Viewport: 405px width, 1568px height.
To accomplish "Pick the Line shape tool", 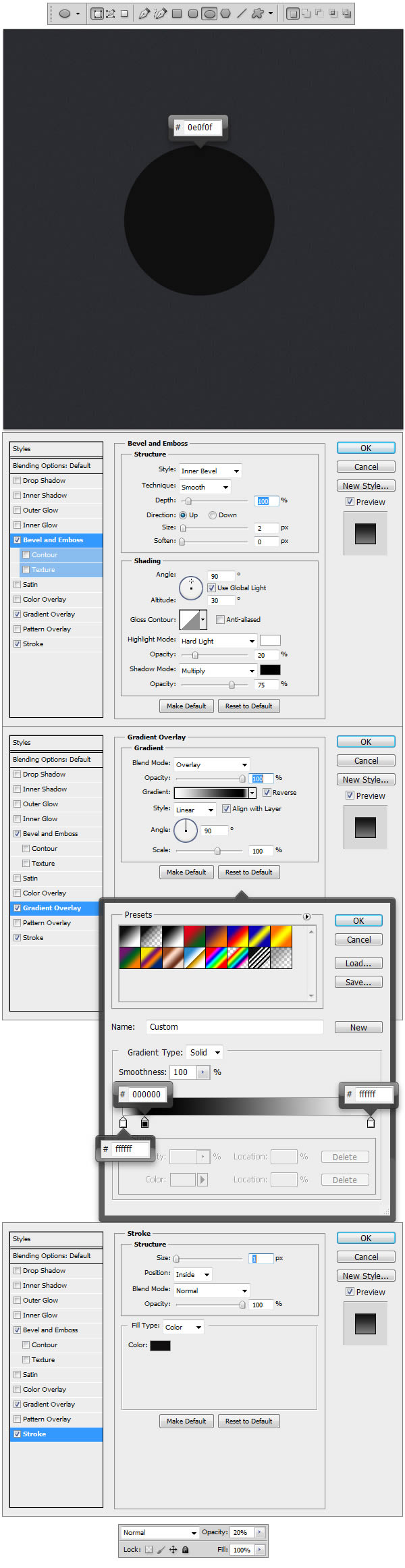I will pyautogui.click(x=242, y=14).
